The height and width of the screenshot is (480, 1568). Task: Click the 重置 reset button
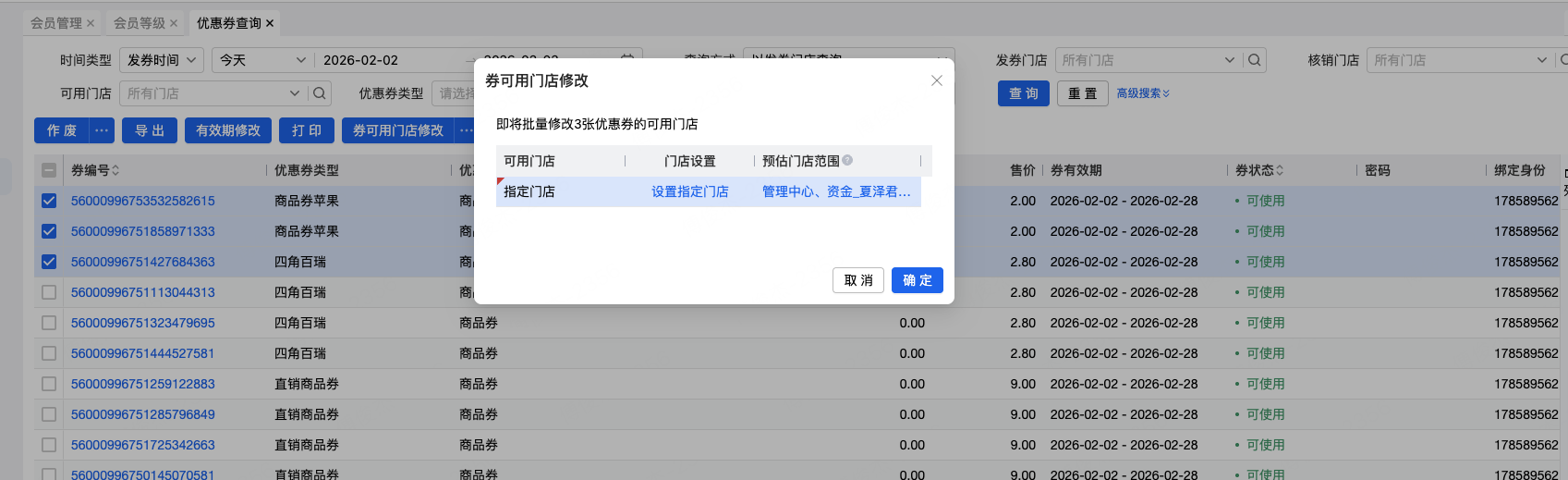coord(1083,93)
